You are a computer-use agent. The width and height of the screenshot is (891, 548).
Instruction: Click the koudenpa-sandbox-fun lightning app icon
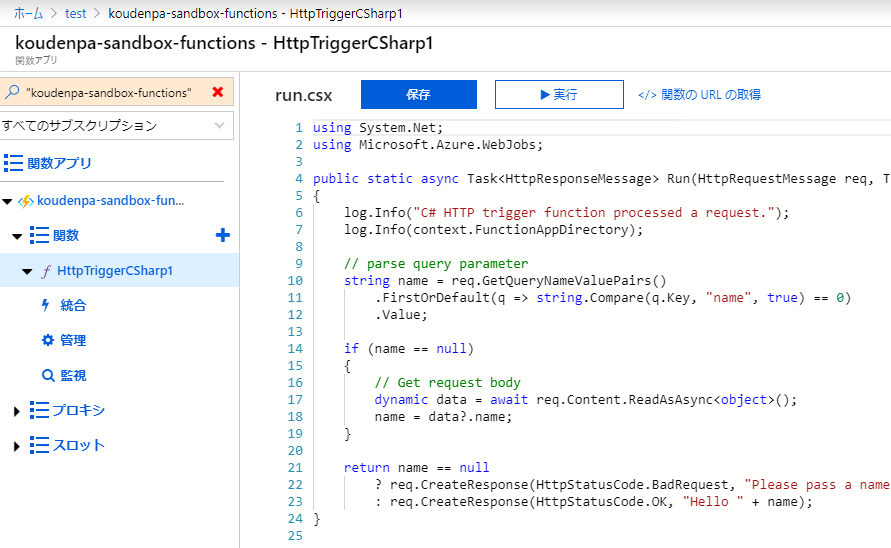click(x=26, y=201)
